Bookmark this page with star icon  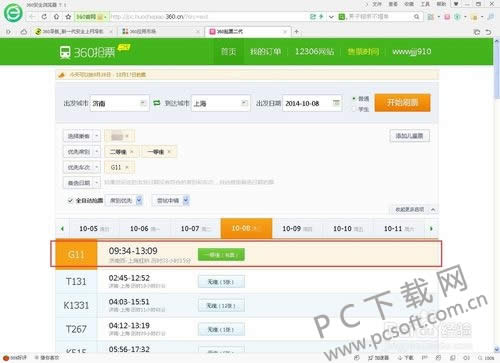pyautogui.click(x=68, y=16)
